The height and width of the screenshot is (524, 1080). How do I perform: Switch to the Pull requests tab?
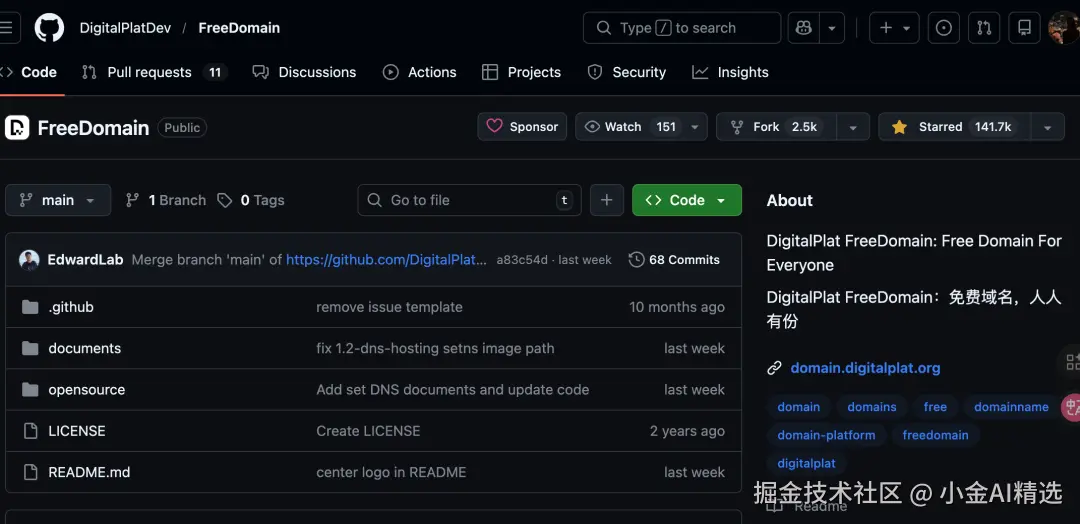pos(154,72)
